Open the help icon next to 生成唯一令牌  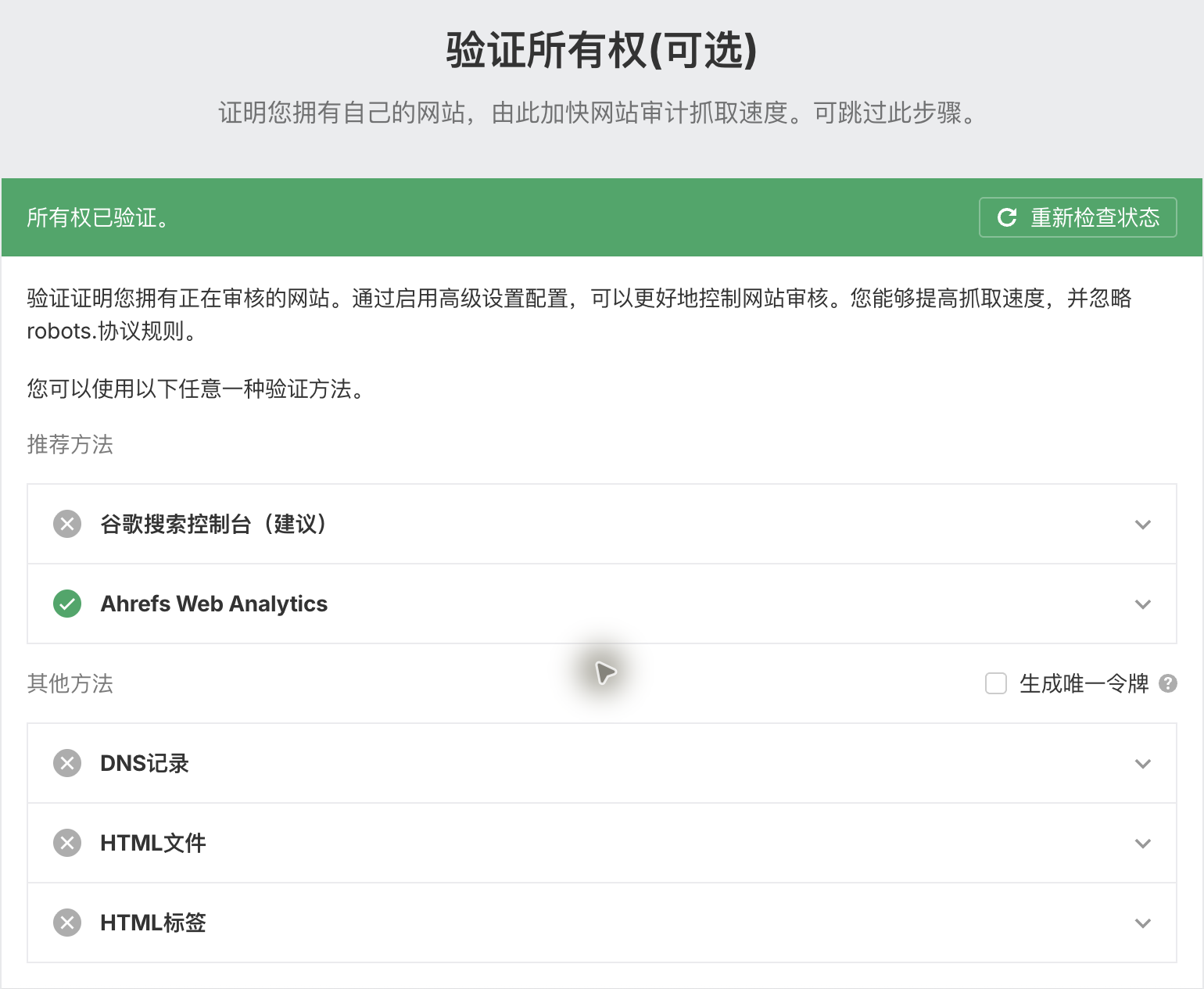(x=1168, y=683)
